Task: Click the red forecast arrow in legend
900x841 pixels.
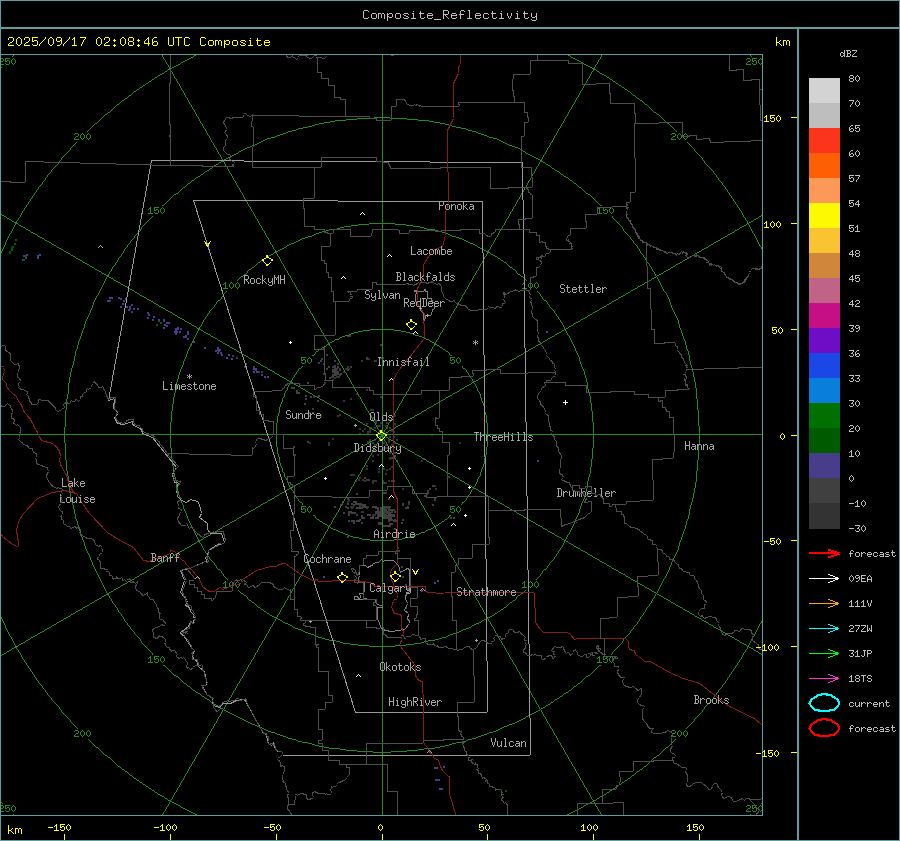Action: tap(824, 554)
